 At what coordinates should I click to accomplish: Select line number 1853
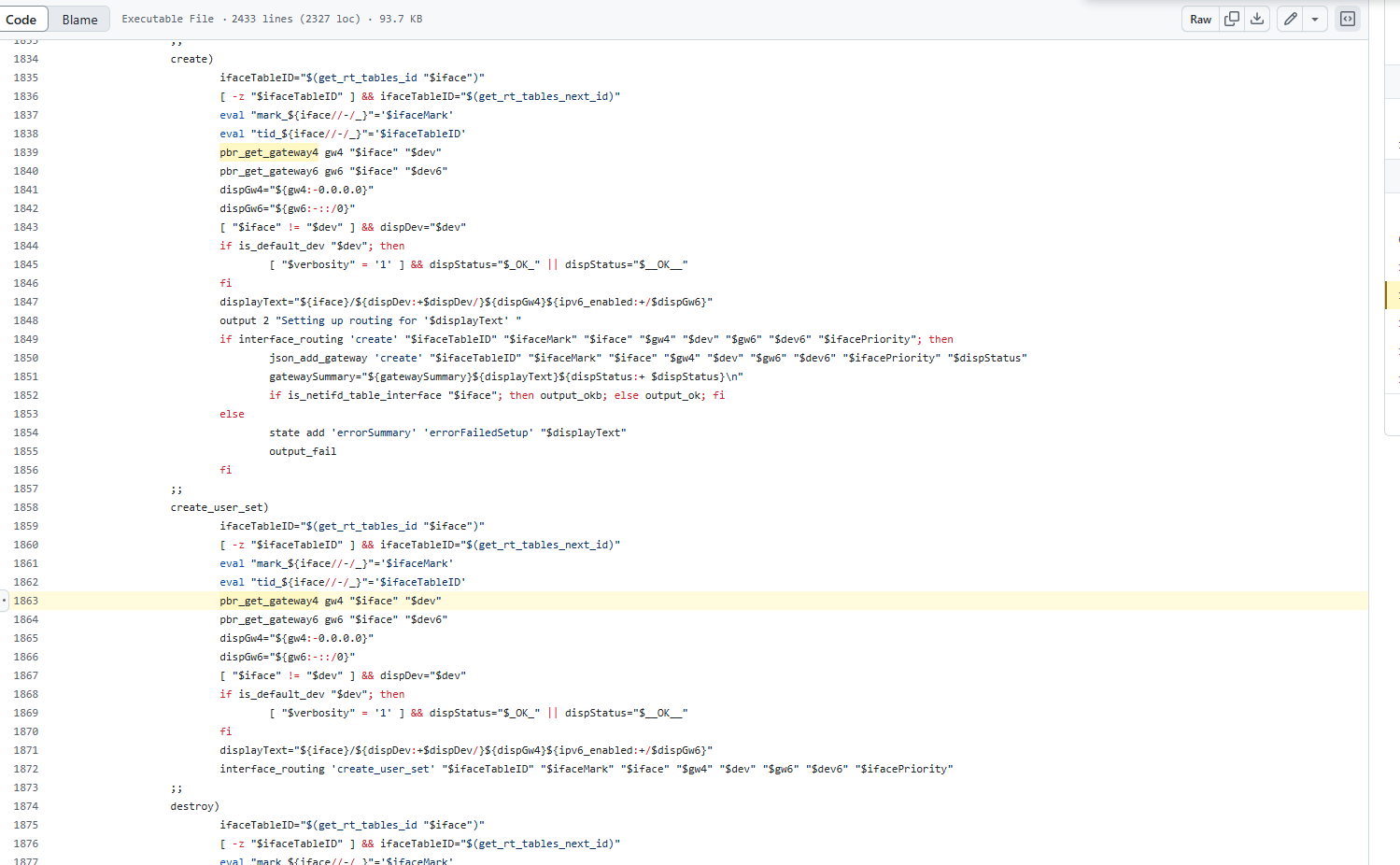[26, 414]
